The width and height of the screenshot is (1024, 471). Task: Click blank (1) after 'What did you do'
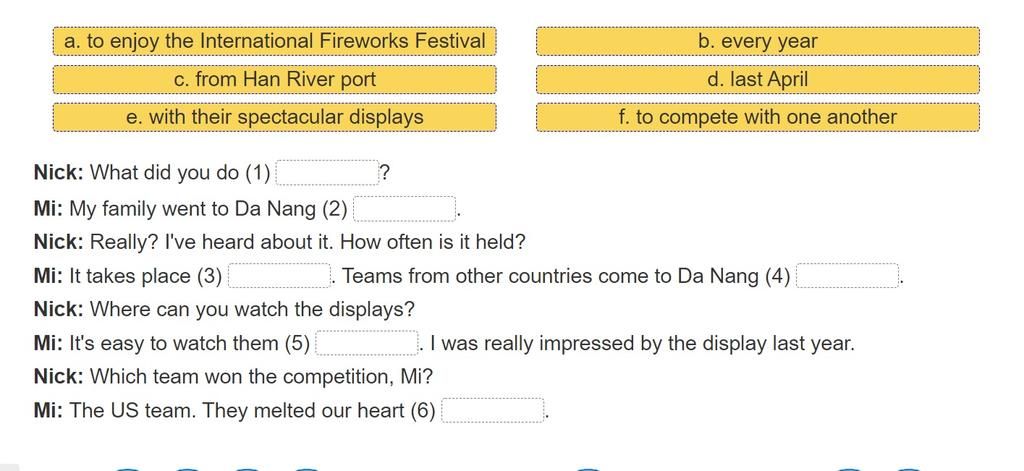[327, 173]
